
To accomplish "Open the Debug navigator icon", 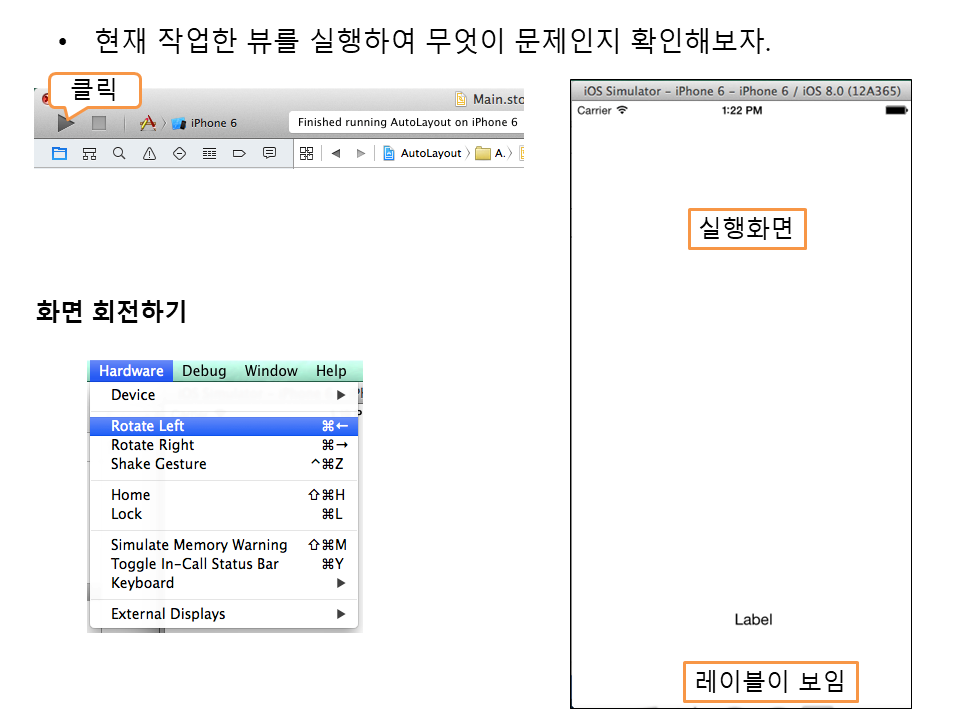I will (209, 153).
